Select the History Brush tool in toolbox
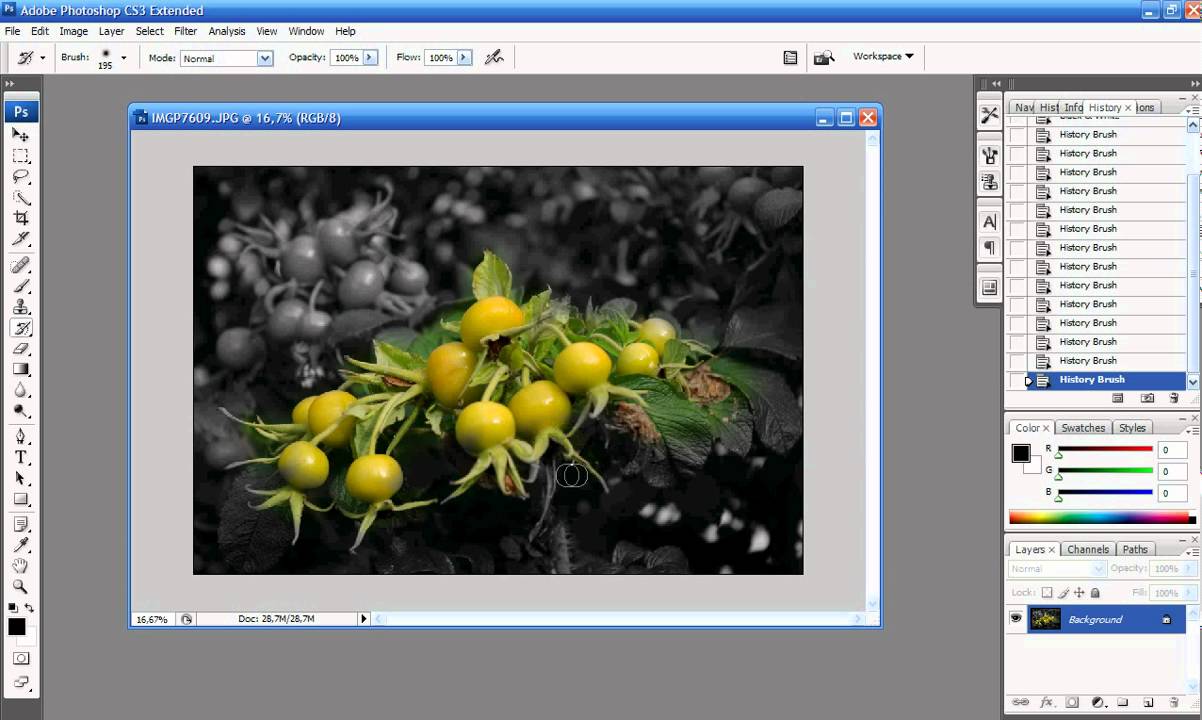 click(20, 328)
